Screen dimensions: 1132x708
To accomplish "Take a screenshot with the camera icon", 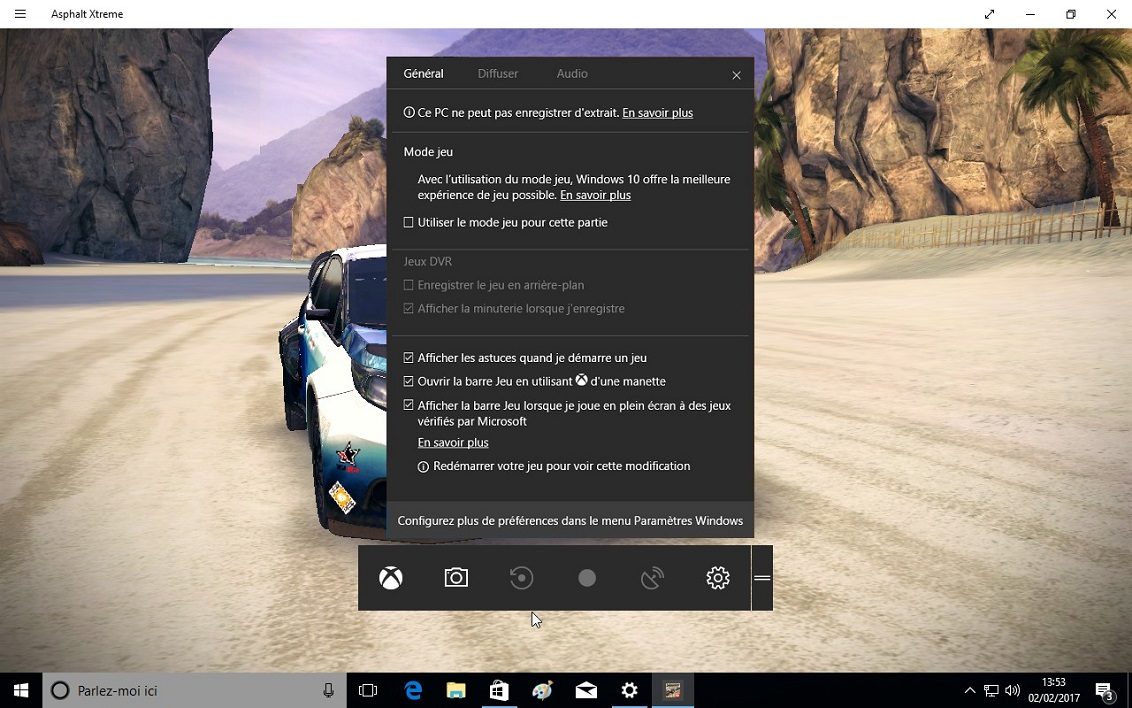I will click(x=456, y=578).
